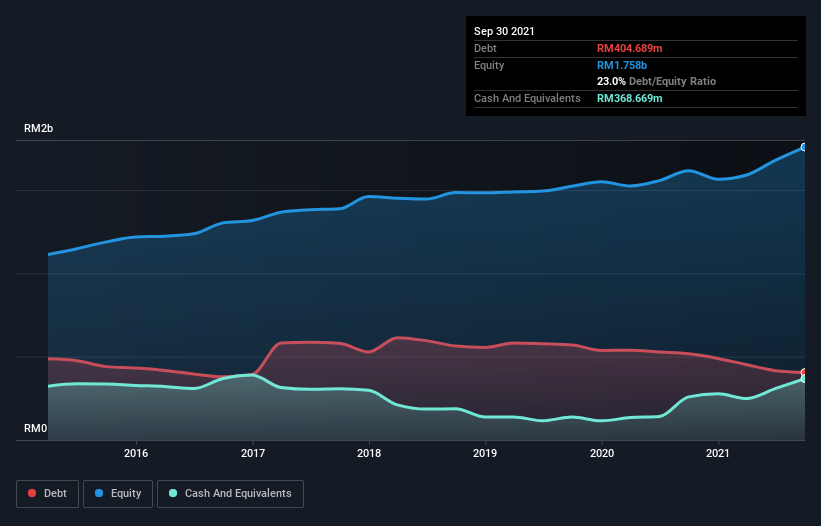Select the 2021 x-axis label
The image size is (821, 526).
(x=718, y=454)
